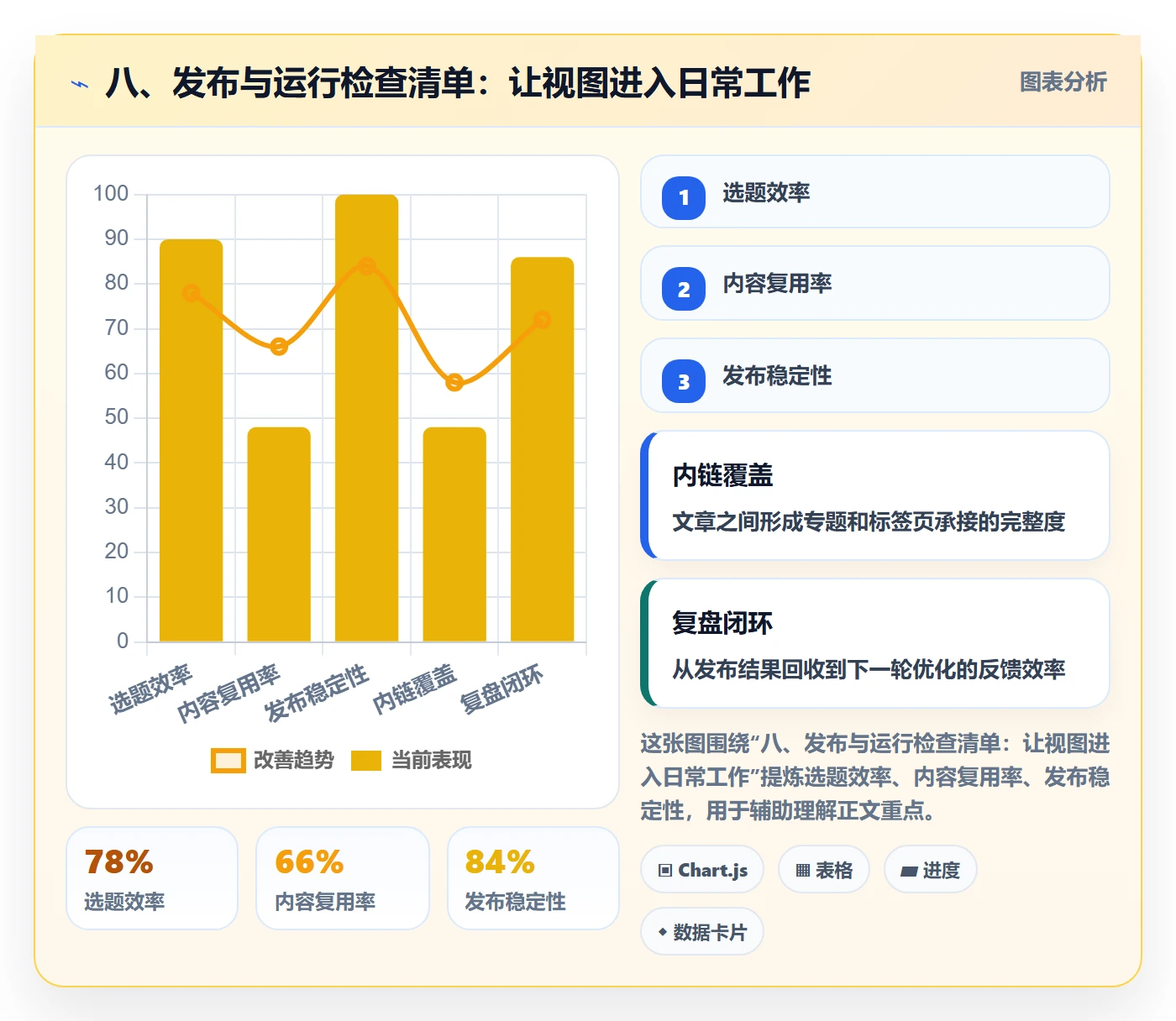Click the 当前表现 legend text
The width and height of the screenshot is (1176, 1021).
coord(432,760)
